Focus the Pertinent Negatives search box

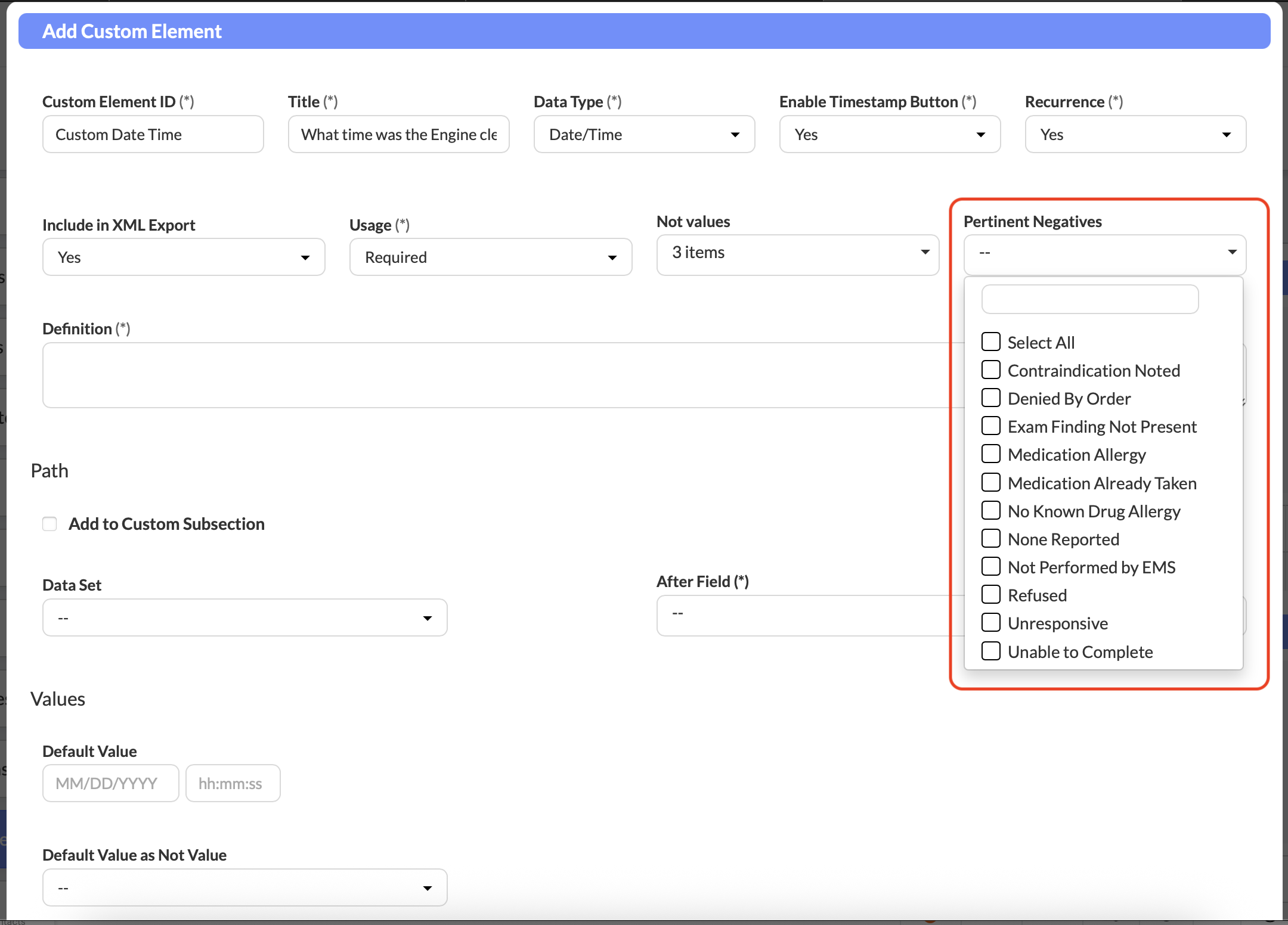1089,299
